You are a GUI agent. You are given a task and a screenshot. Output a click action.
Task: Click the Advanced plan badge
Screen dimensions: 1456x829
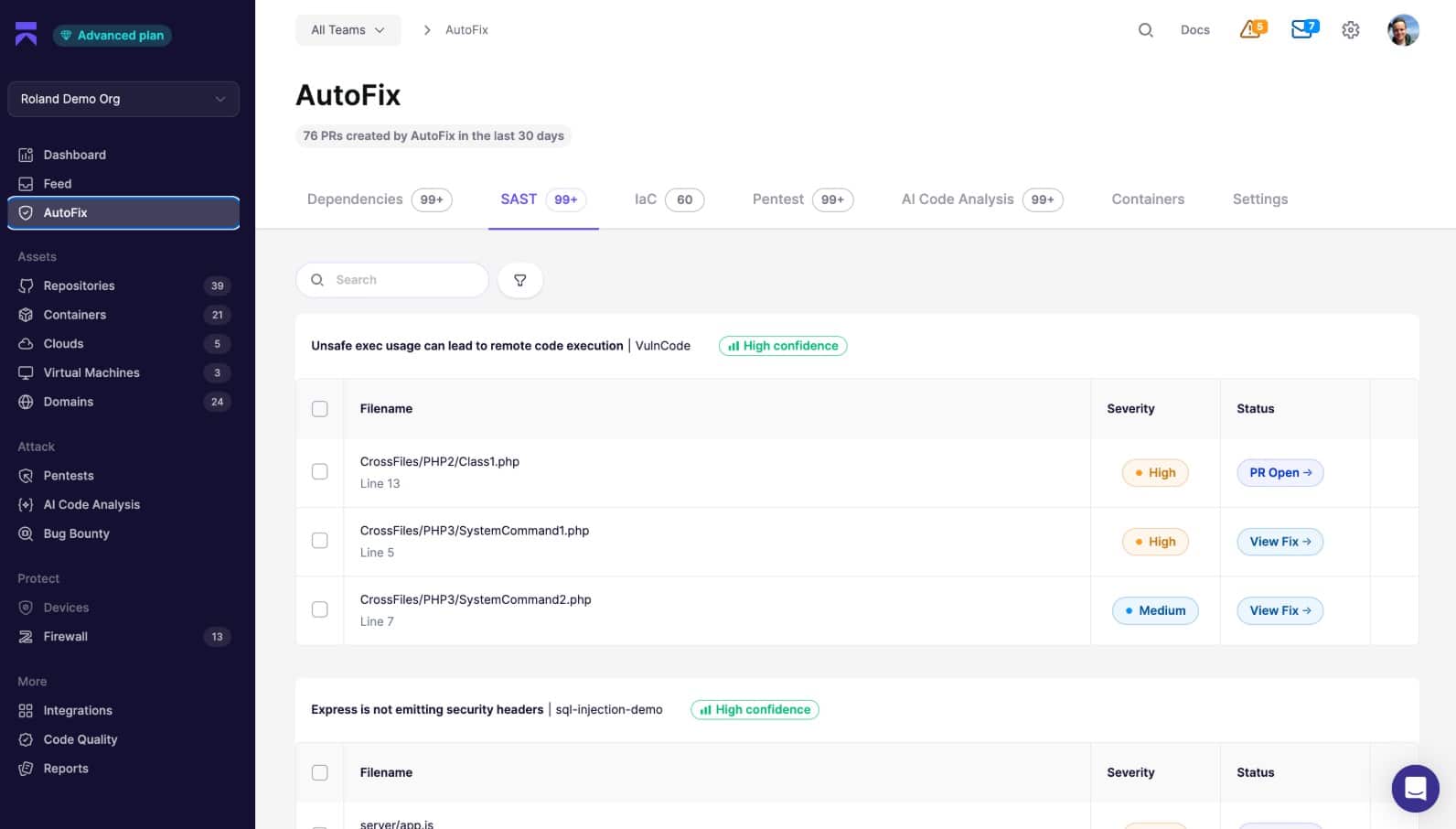click(x=112, y=36)
